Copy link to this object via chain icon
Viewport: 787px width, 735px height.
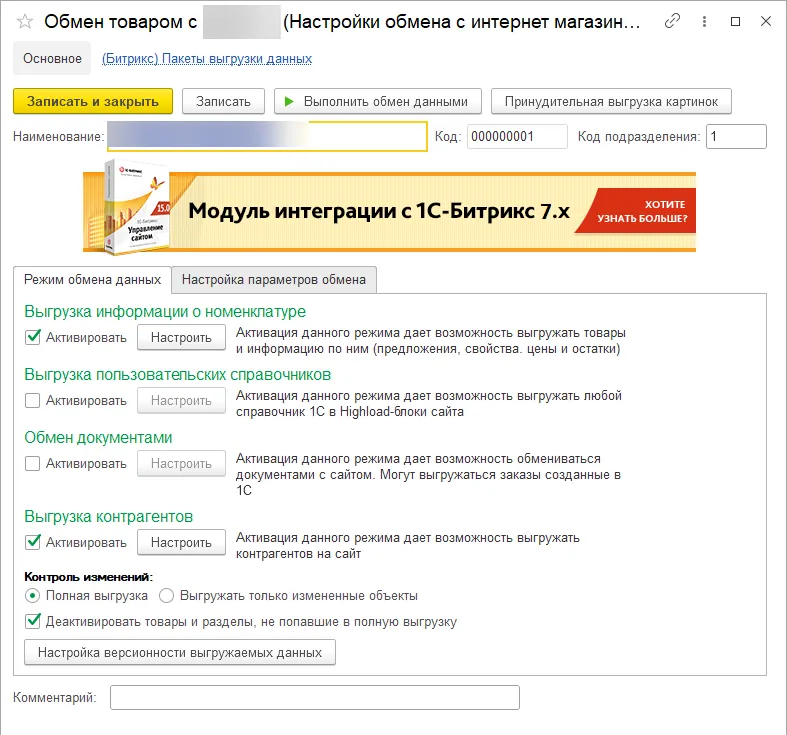click(672, 21)
